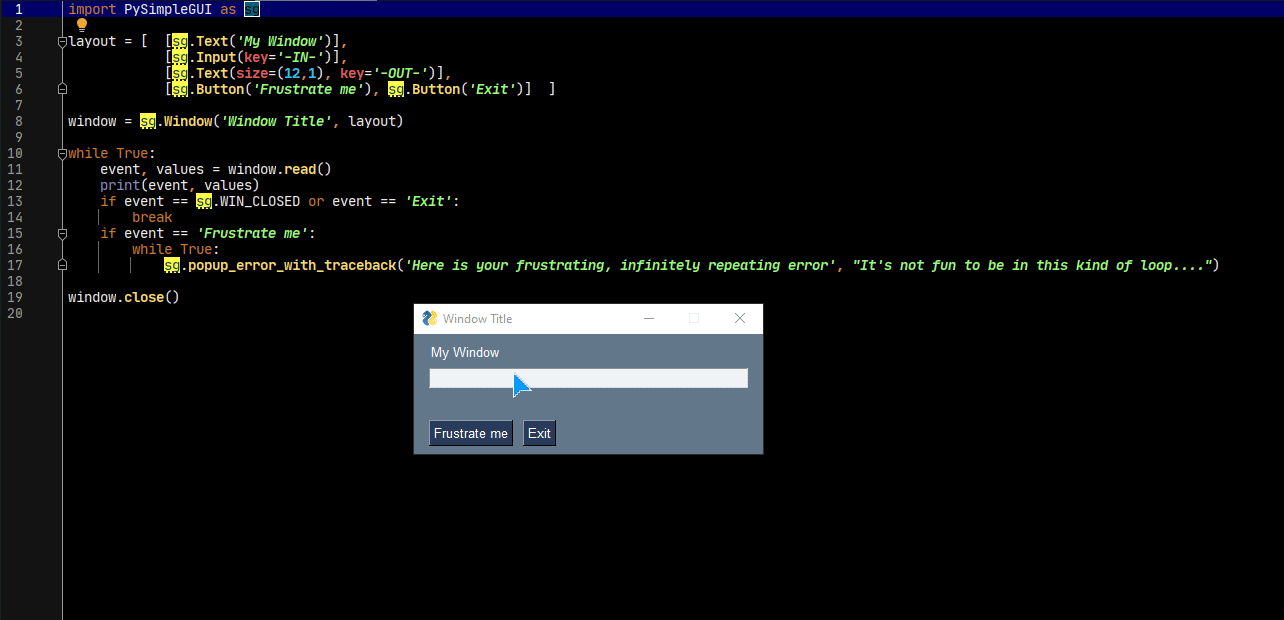Click the fold end marker on line 6
1284x620 pixels.
pos(62,90)
